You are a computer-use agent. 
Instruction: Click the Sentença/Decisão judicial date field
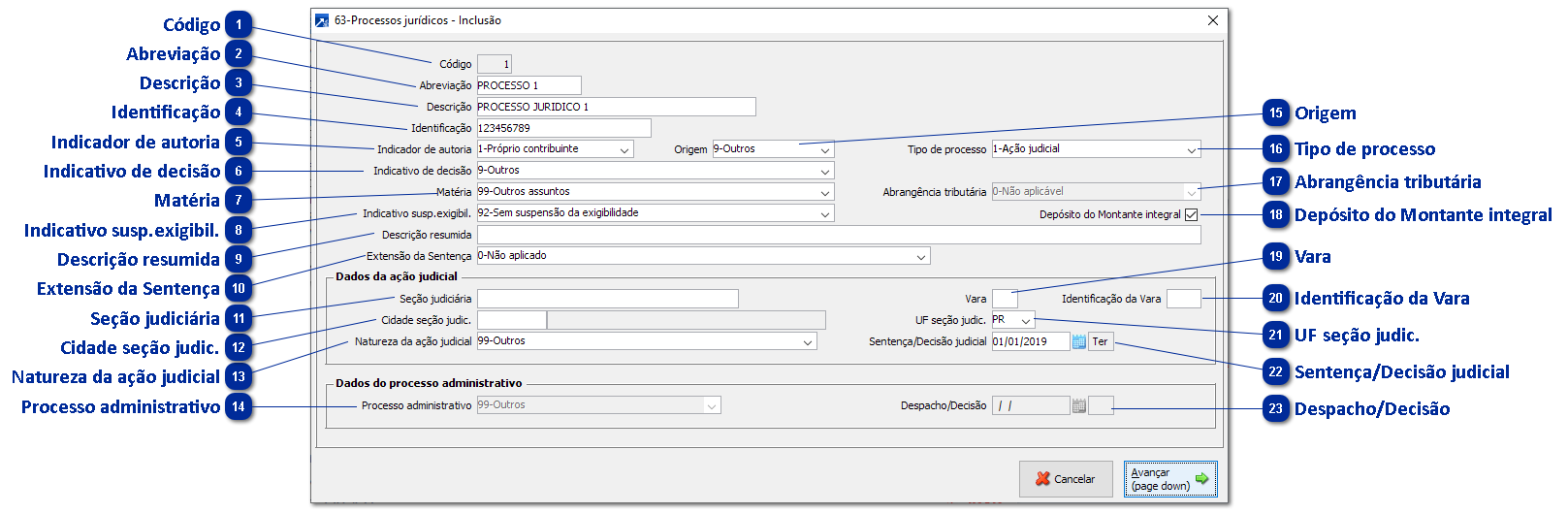(1031, 341)
